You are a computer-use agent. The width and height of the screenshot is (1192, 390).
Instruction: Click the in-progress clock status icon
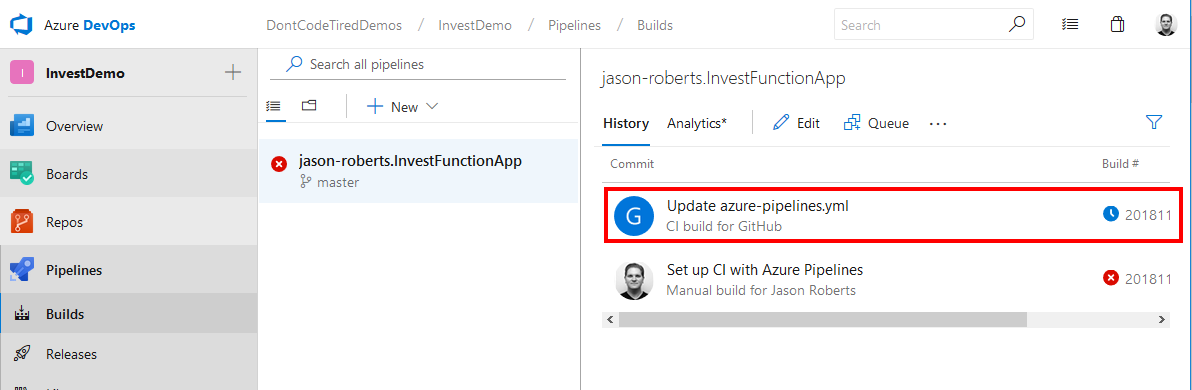click(1111, 215)
